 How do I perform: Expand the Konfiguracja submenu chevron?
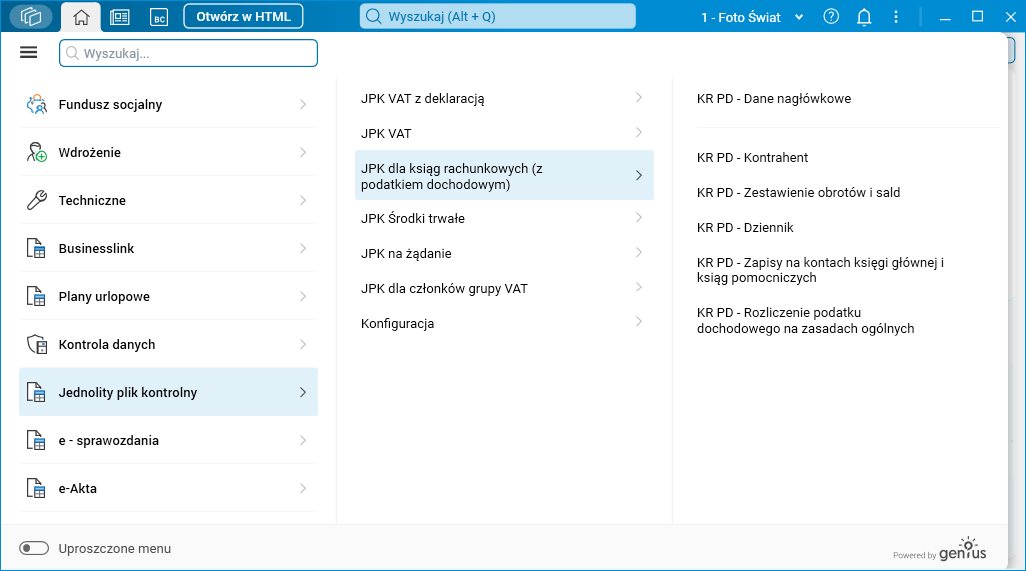coord(639,322)
